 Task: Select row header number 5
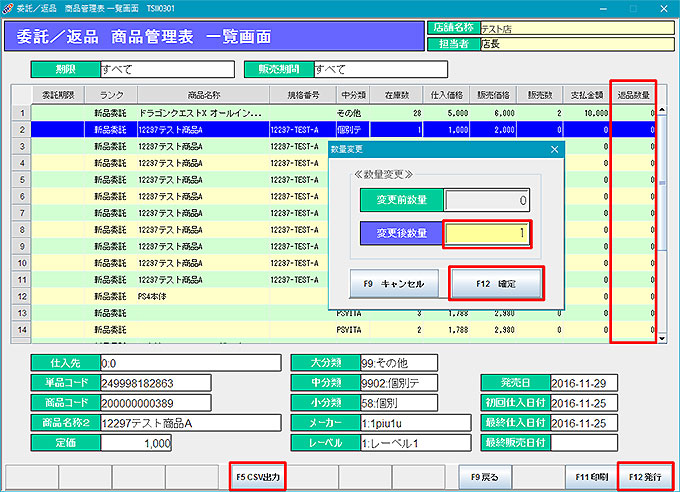point(22,180)
